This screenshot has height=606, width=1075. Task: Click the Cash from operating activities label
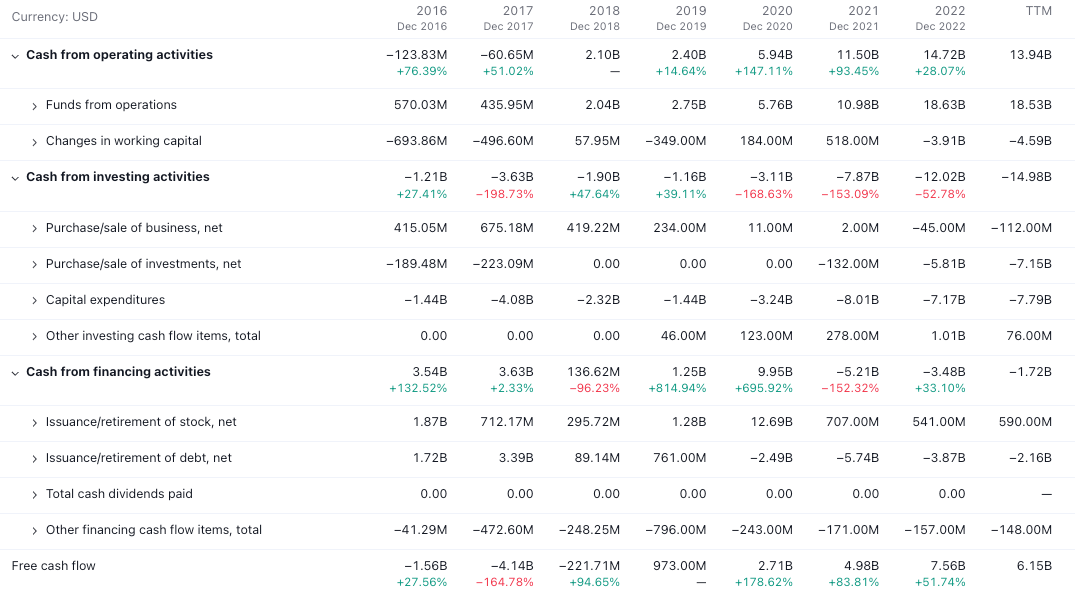point(120,55)
